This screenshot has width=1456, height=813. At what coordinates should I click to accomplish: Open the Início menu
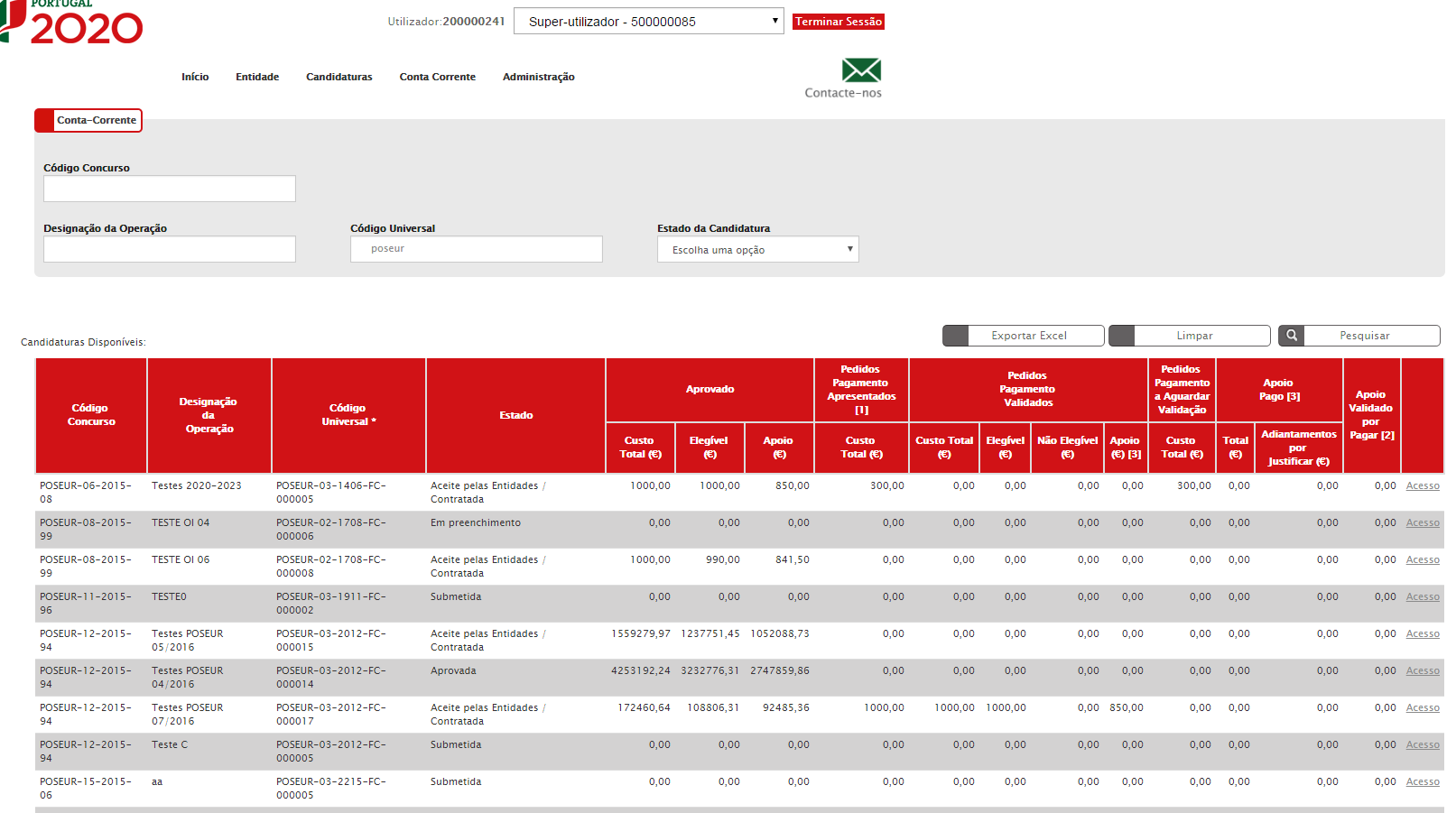[x=195, y=77]
